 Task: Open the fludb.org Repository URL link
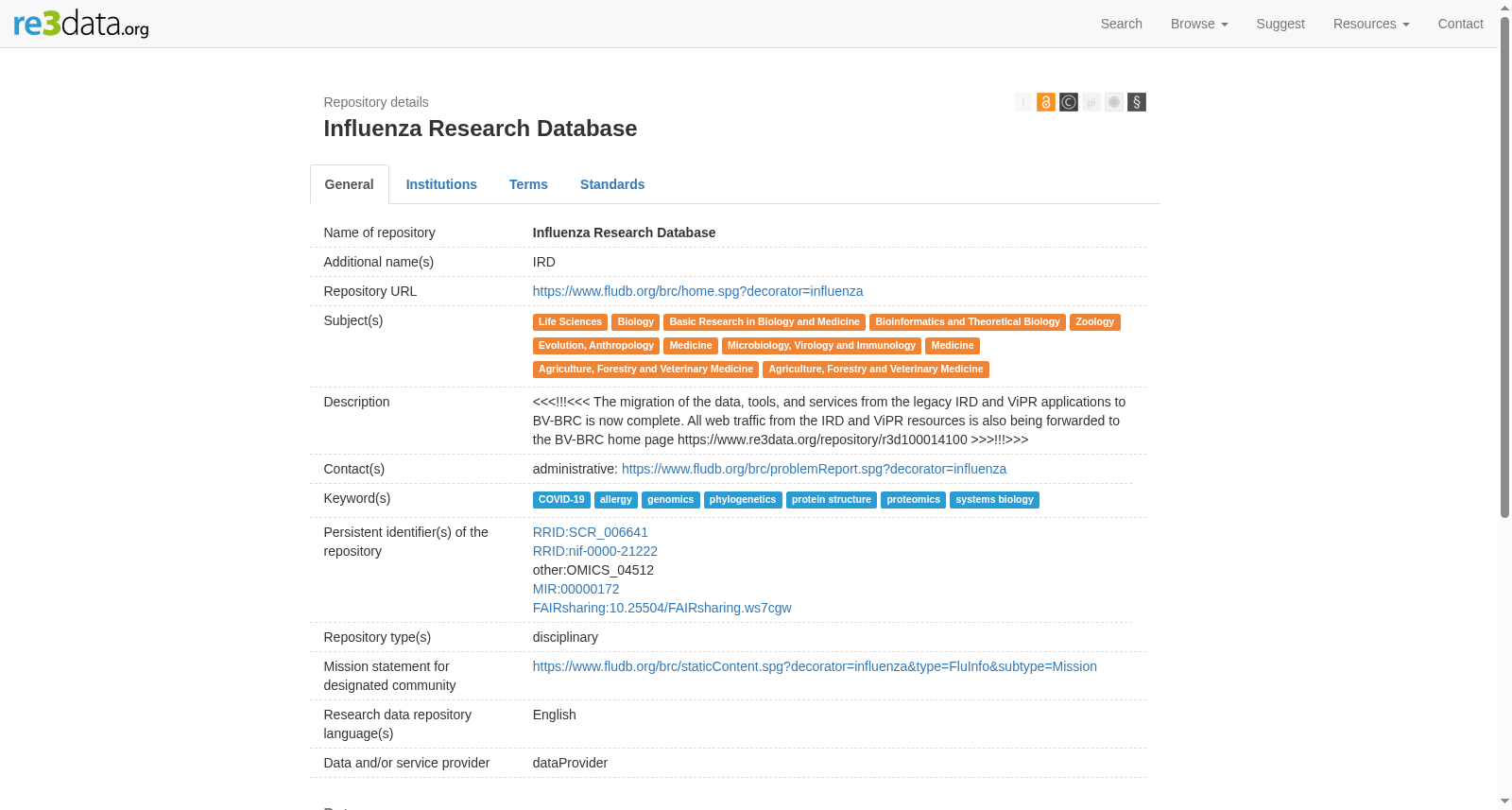coord(698,291)
